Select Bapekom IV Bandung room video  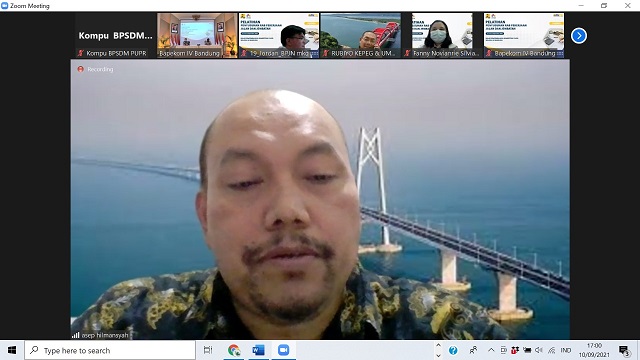click(197, 36)
